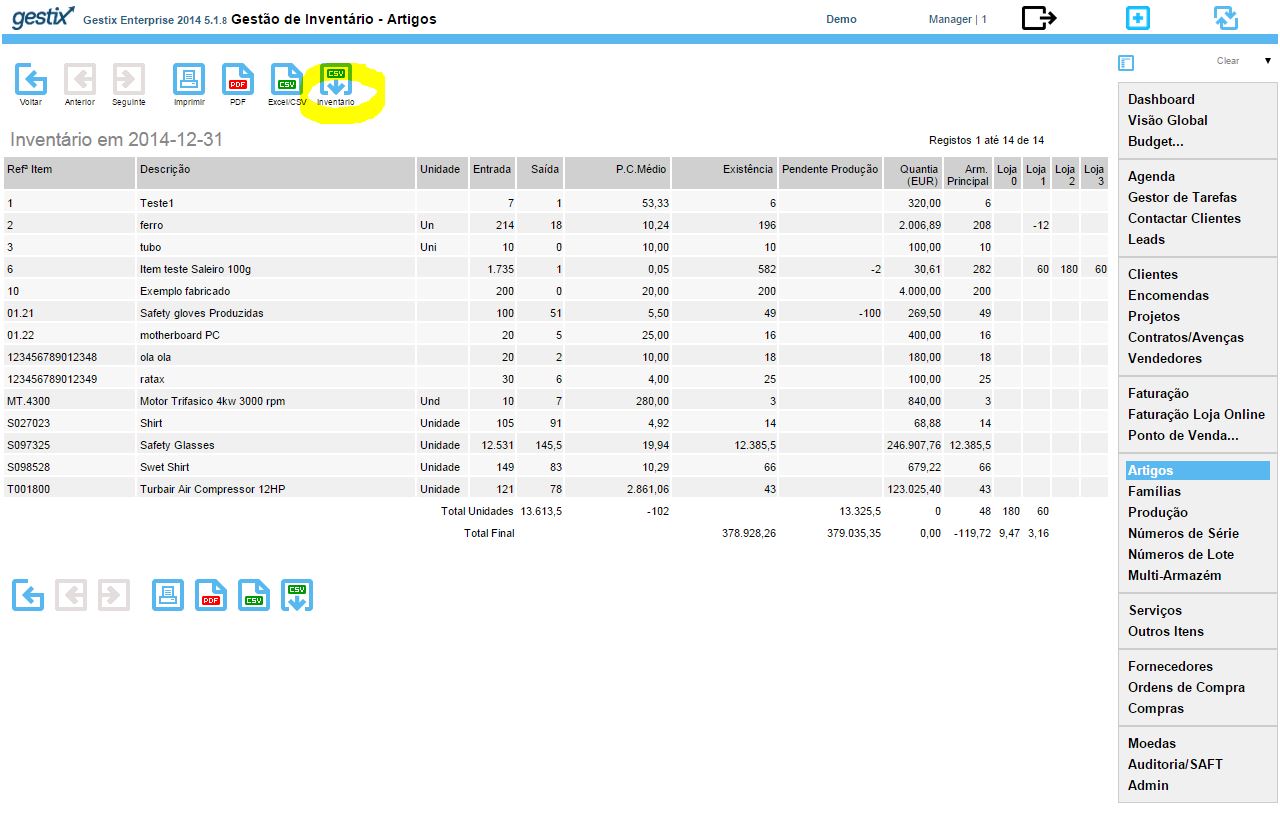Open the dropdown arrow next to Clear
Viewport: 1280px width, 815px height.
tap(1268, 61)
